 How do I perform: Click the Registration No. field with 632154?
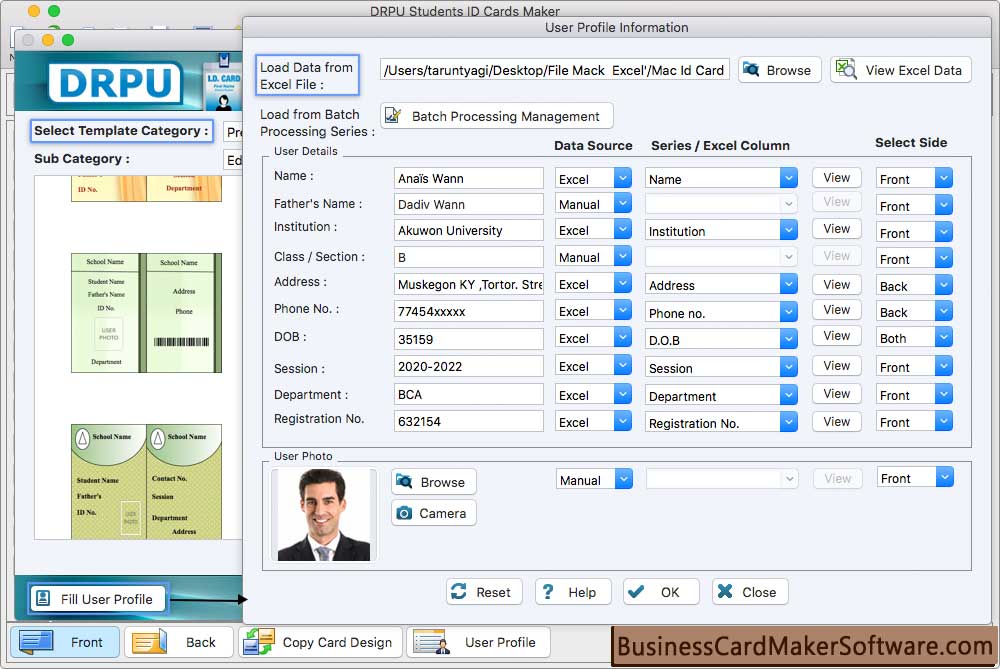point(469,422)
